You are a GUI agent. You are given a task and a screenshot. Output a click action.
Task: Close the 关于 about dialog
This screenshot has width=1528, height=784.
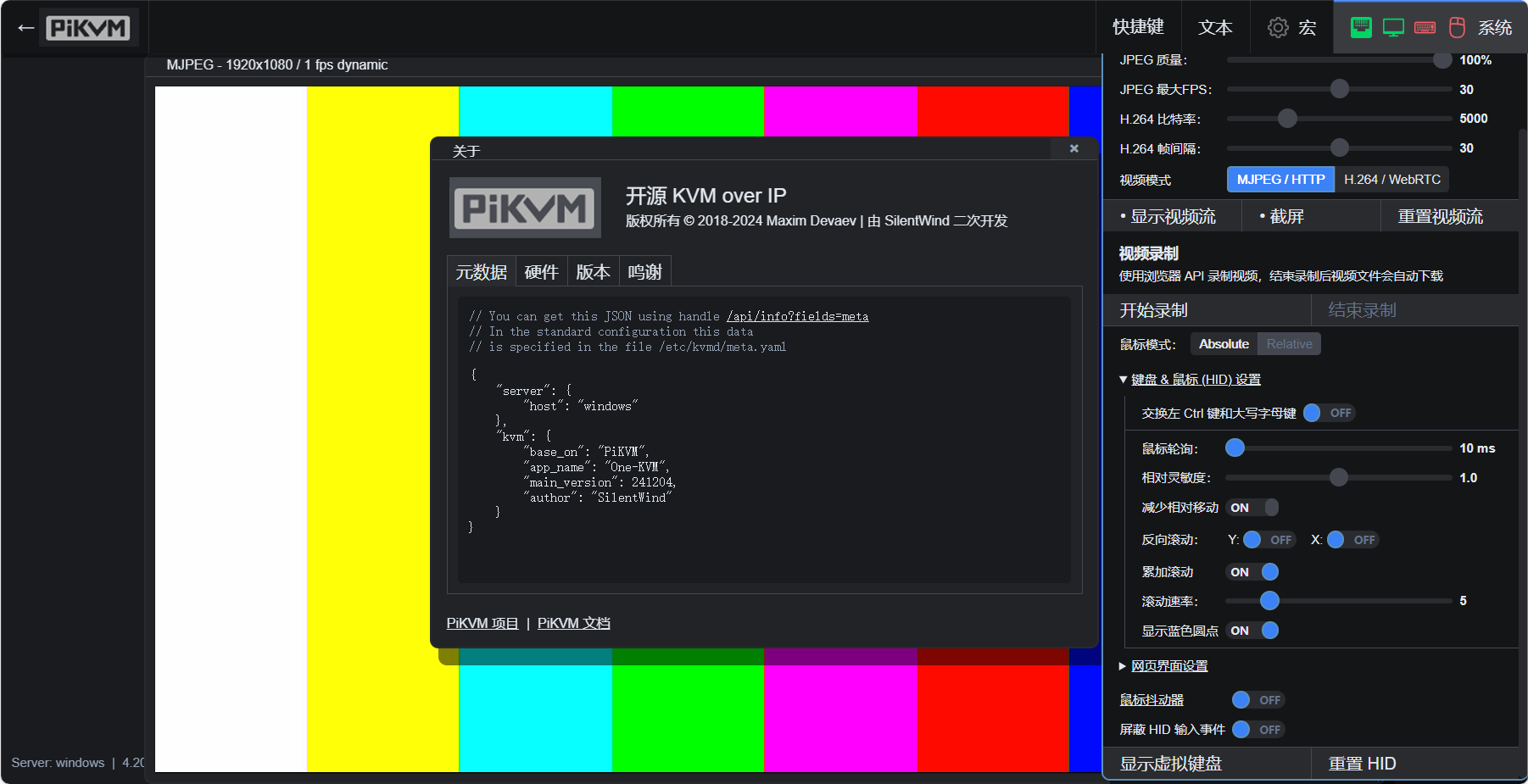[x=1074, y=148]
